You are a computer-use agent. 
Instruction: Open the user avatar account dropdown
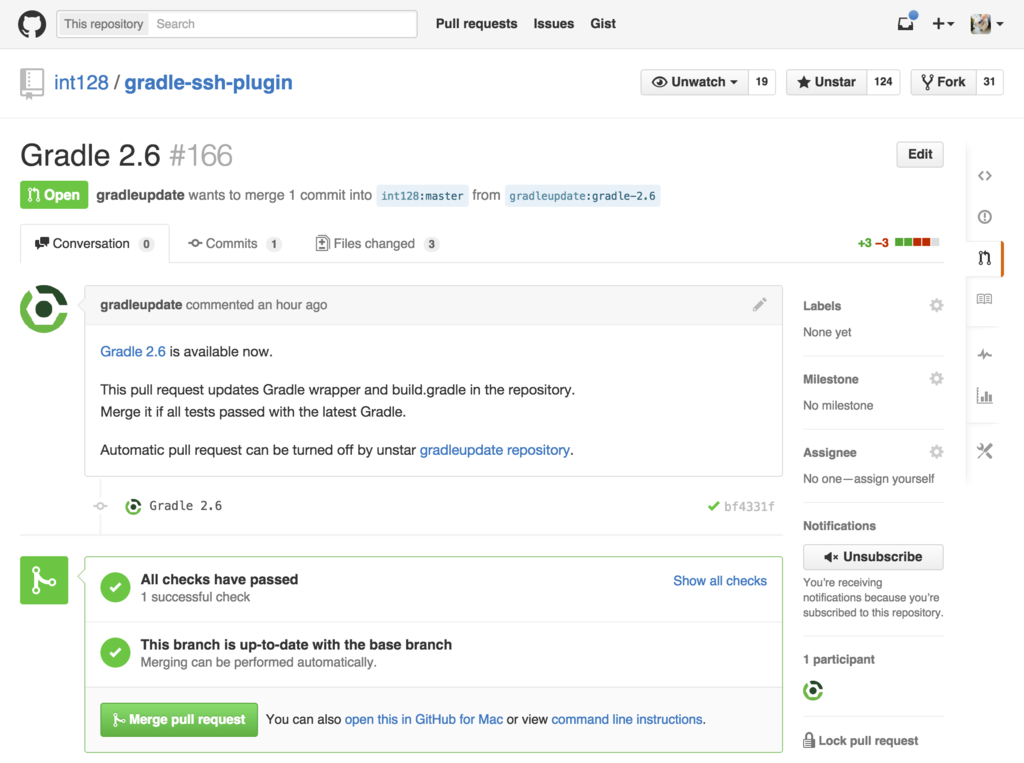click(987, 24)
